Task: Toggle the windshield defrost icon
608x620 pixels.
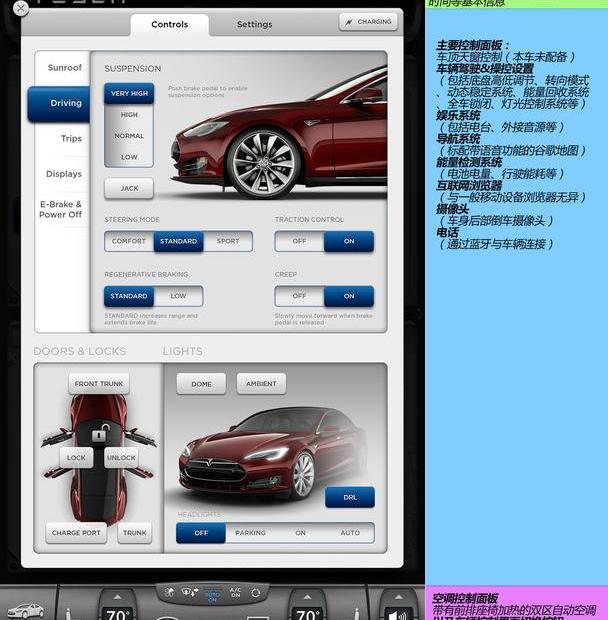Action: click(x=190, y=592)
